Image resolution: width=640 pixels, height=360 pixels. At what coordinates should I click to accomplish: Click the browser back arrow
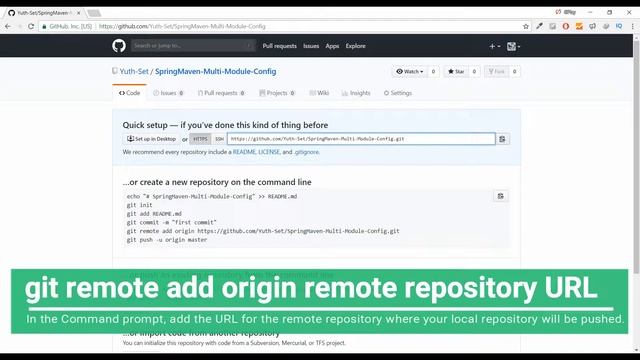click(8, 26)
